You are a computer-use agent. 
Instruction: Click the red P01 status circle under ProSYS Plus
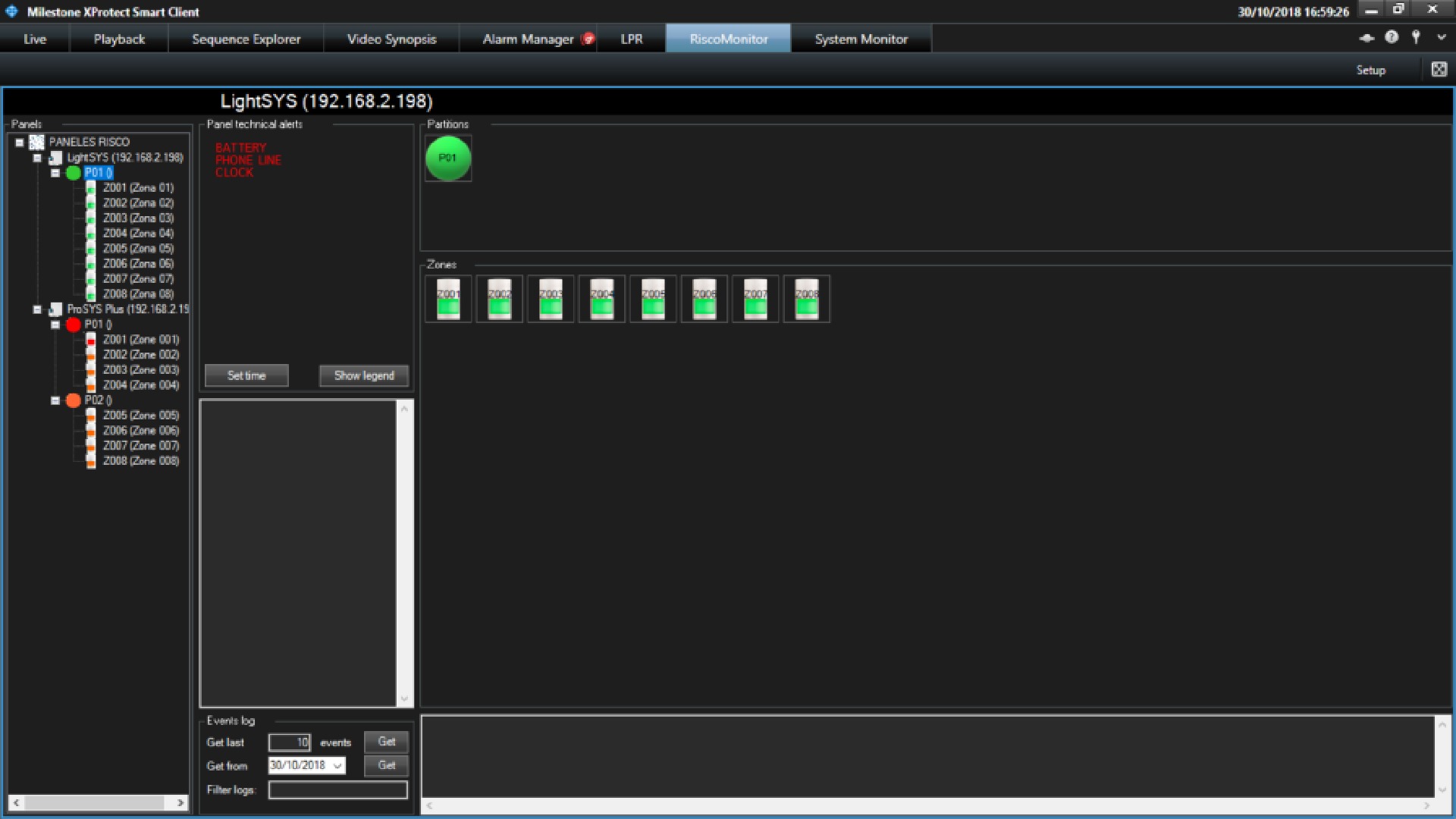(x=73, y=325)
